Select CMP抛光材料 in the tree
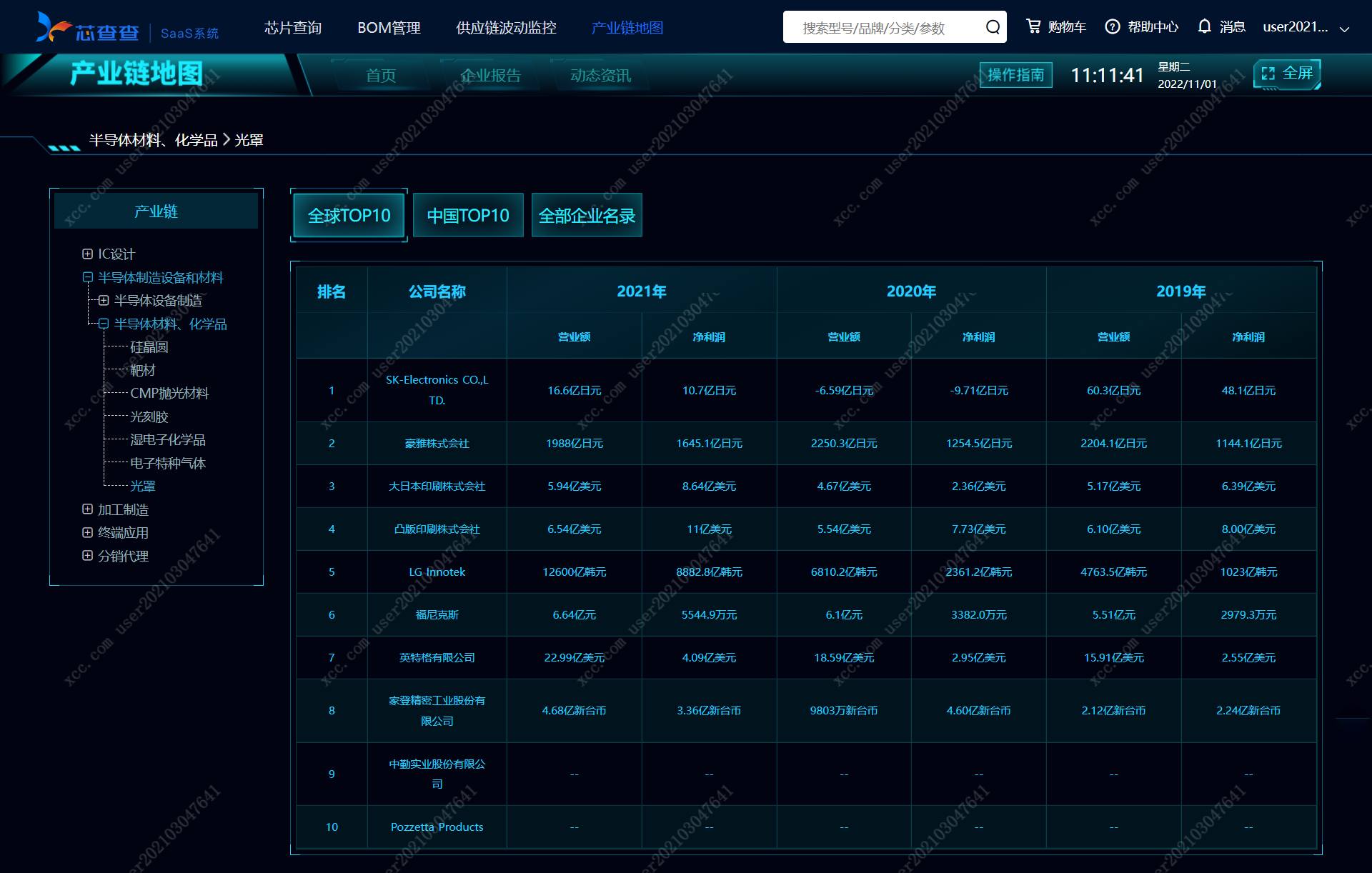1372x873 pixels. tap(169, 393)
